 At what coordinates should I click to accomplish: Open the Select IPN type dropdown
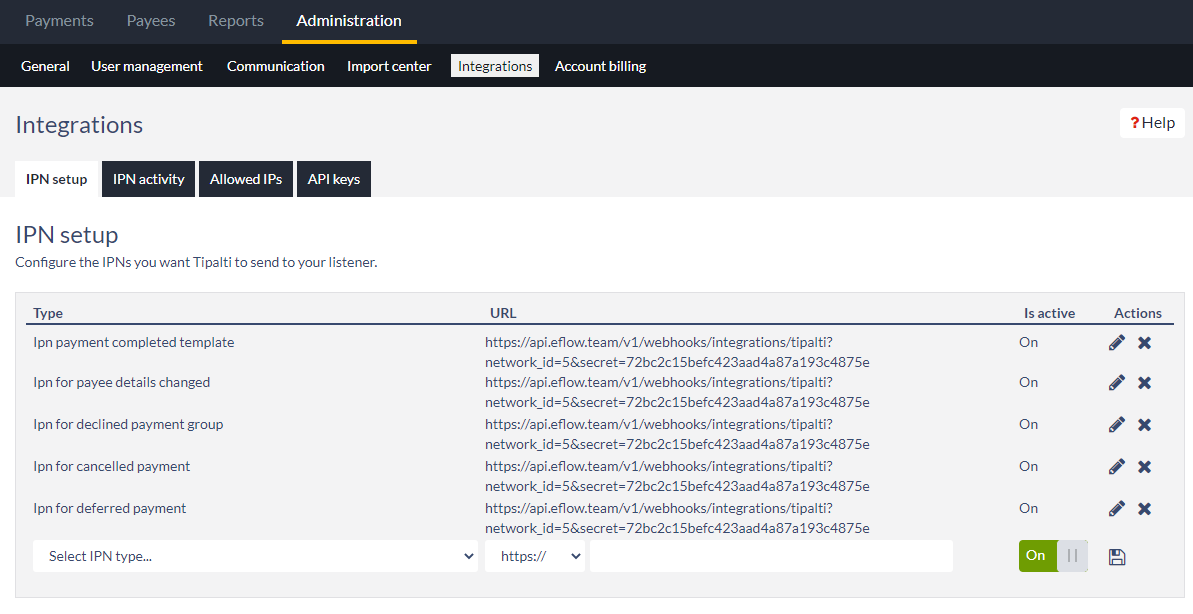click(256, 555)
